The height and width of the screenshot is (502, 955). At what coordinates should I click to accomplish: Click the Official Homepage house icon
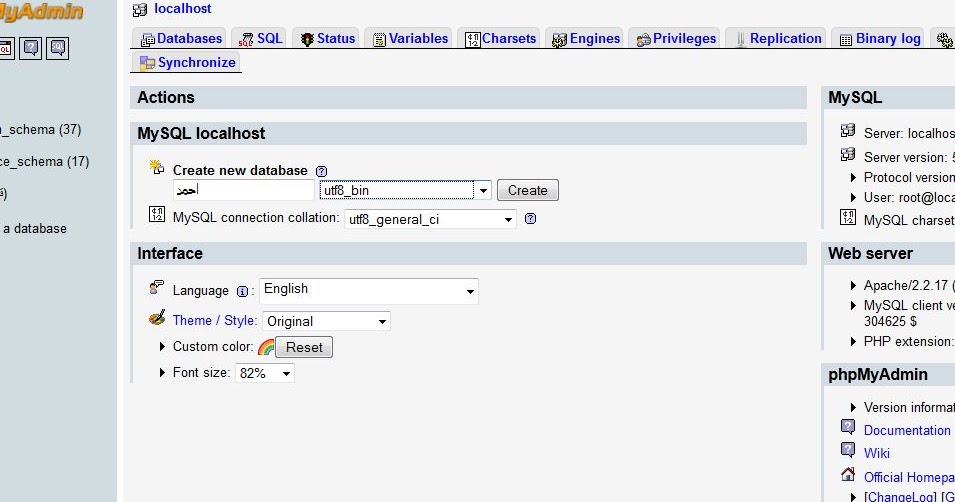[848, 473]
